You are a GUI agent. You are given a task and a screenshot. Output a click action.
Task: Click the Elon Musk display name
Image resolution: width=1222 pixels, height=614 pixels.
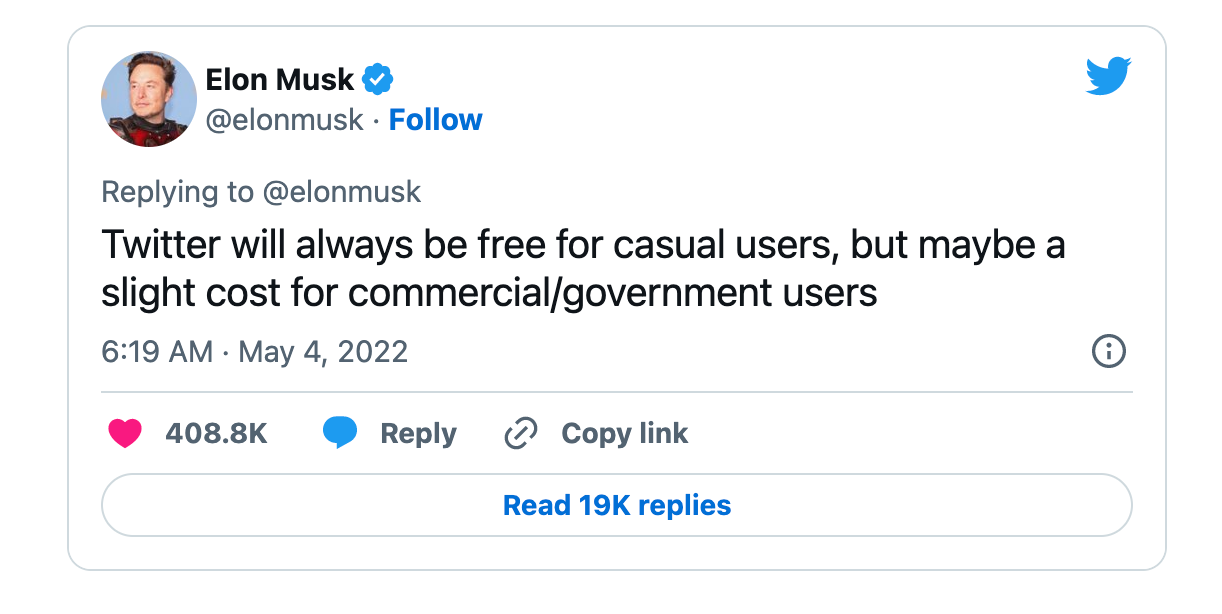(280, 78)
